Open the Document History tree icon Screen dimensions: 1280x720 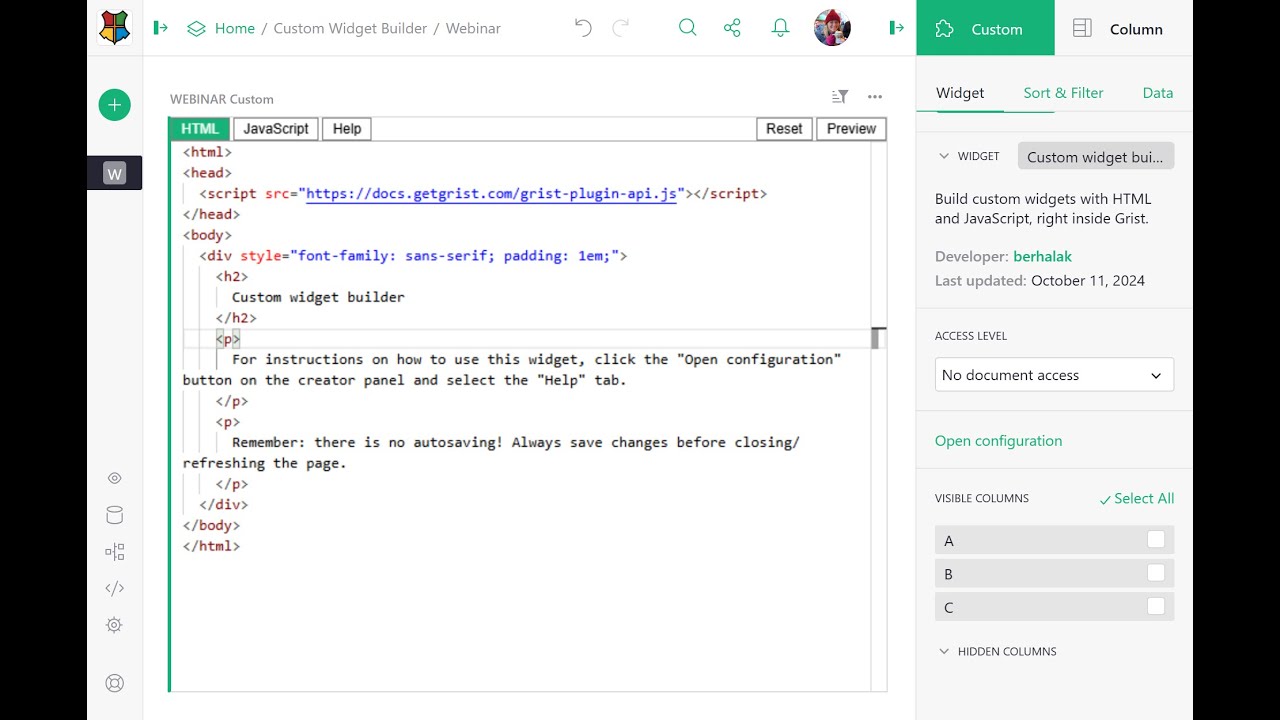click(115, 551)
